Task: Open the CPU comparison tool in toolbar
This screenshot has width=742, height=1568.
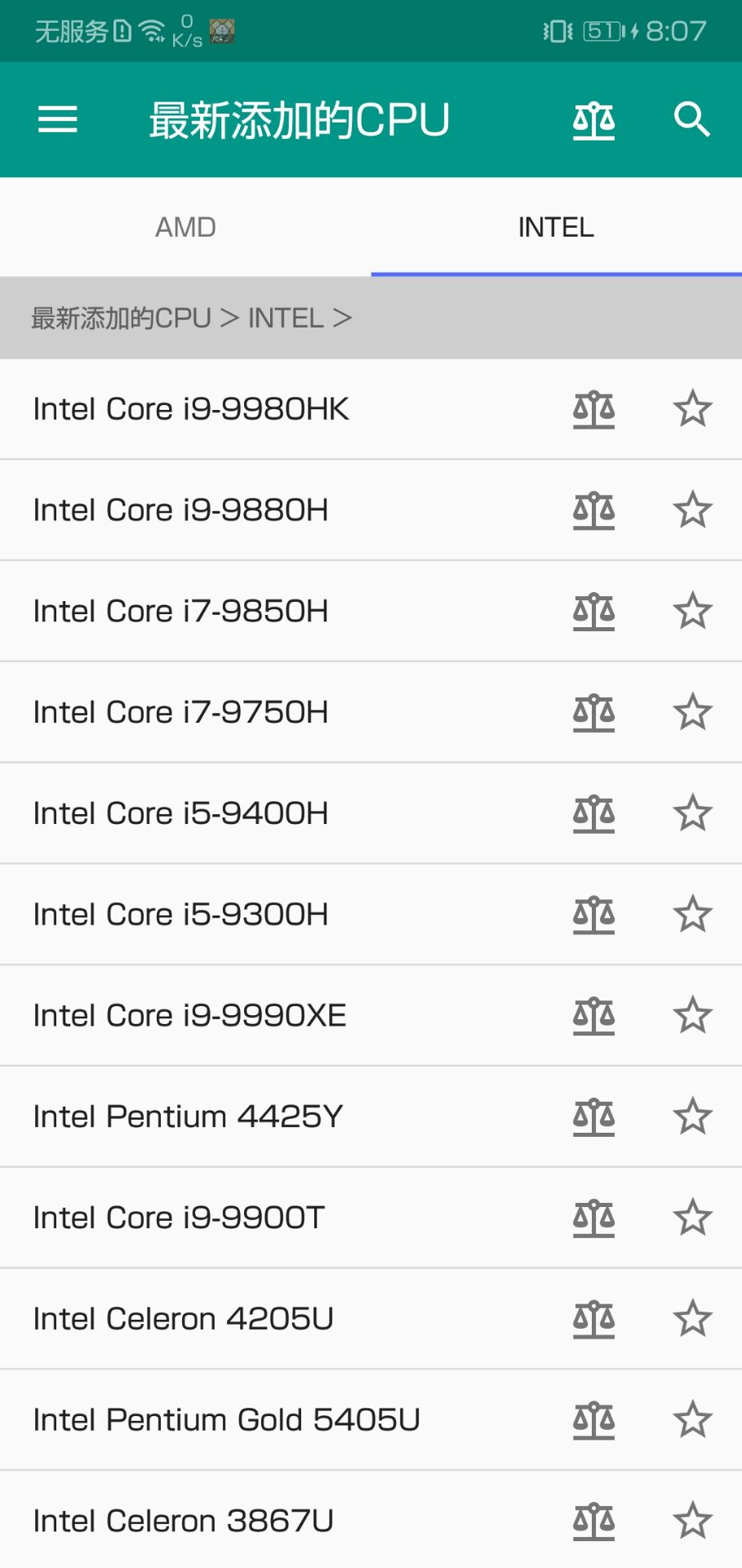Action: [593, 118]
